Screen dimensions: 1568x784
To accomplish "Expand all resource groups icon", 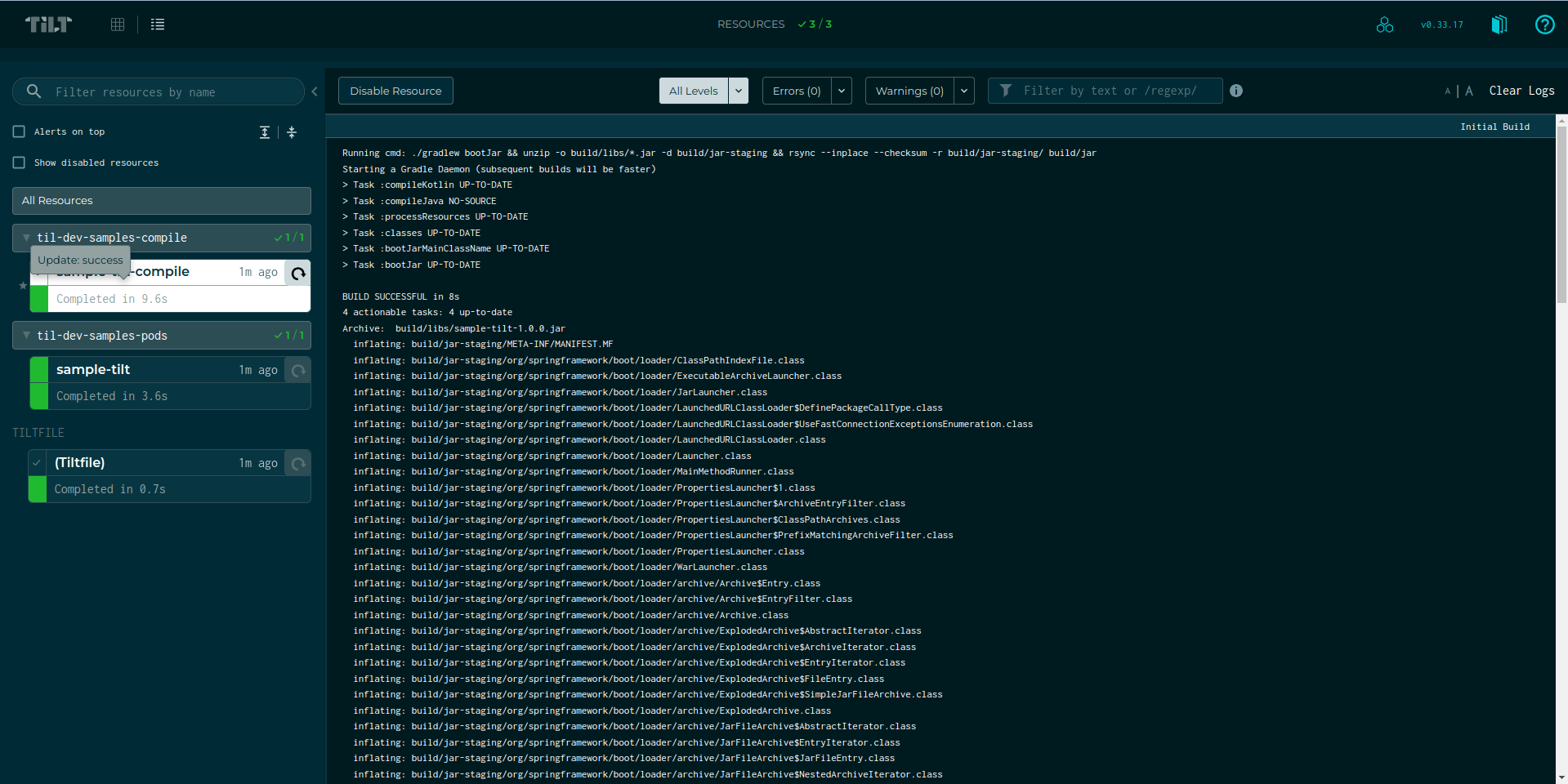I will pyautogui.click(x=265, y=132).
